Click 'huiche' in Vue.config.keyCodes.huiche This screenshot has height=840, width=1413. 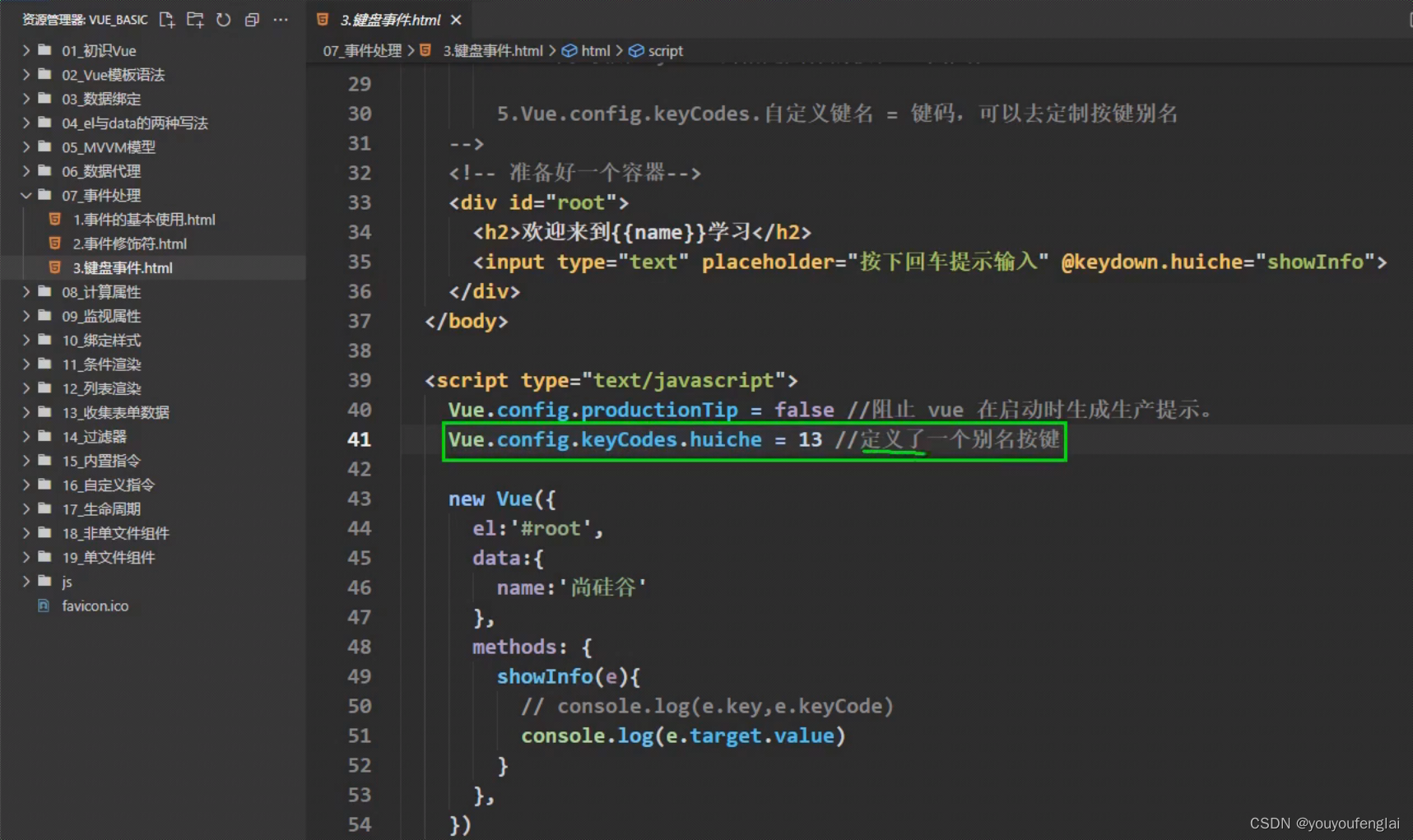(725, 439)
